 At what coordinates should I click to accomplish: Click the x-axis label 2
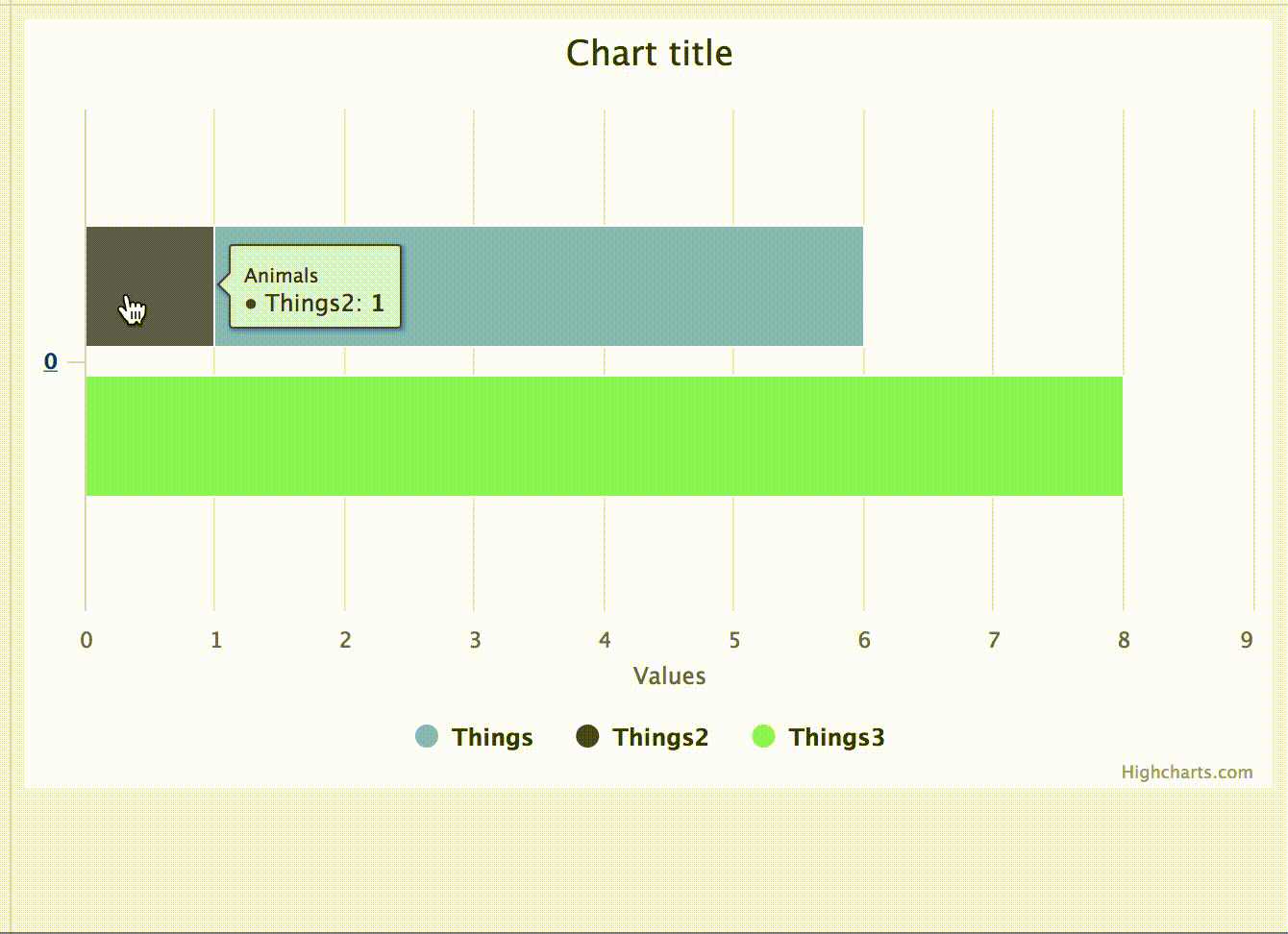tap(345, 640)
